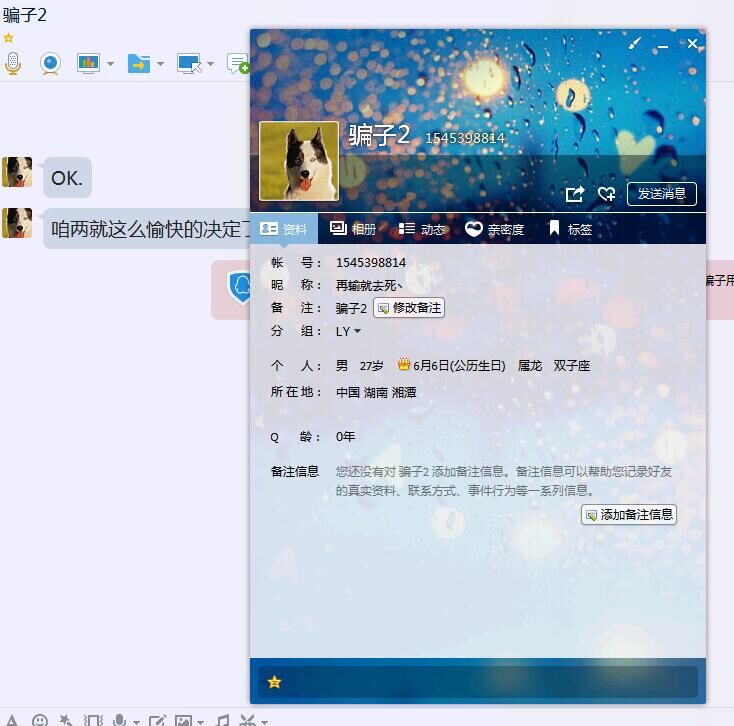The image size is (734, 726).
Task: Click the music note icon in chat toolbar
Action: [223, 719]
